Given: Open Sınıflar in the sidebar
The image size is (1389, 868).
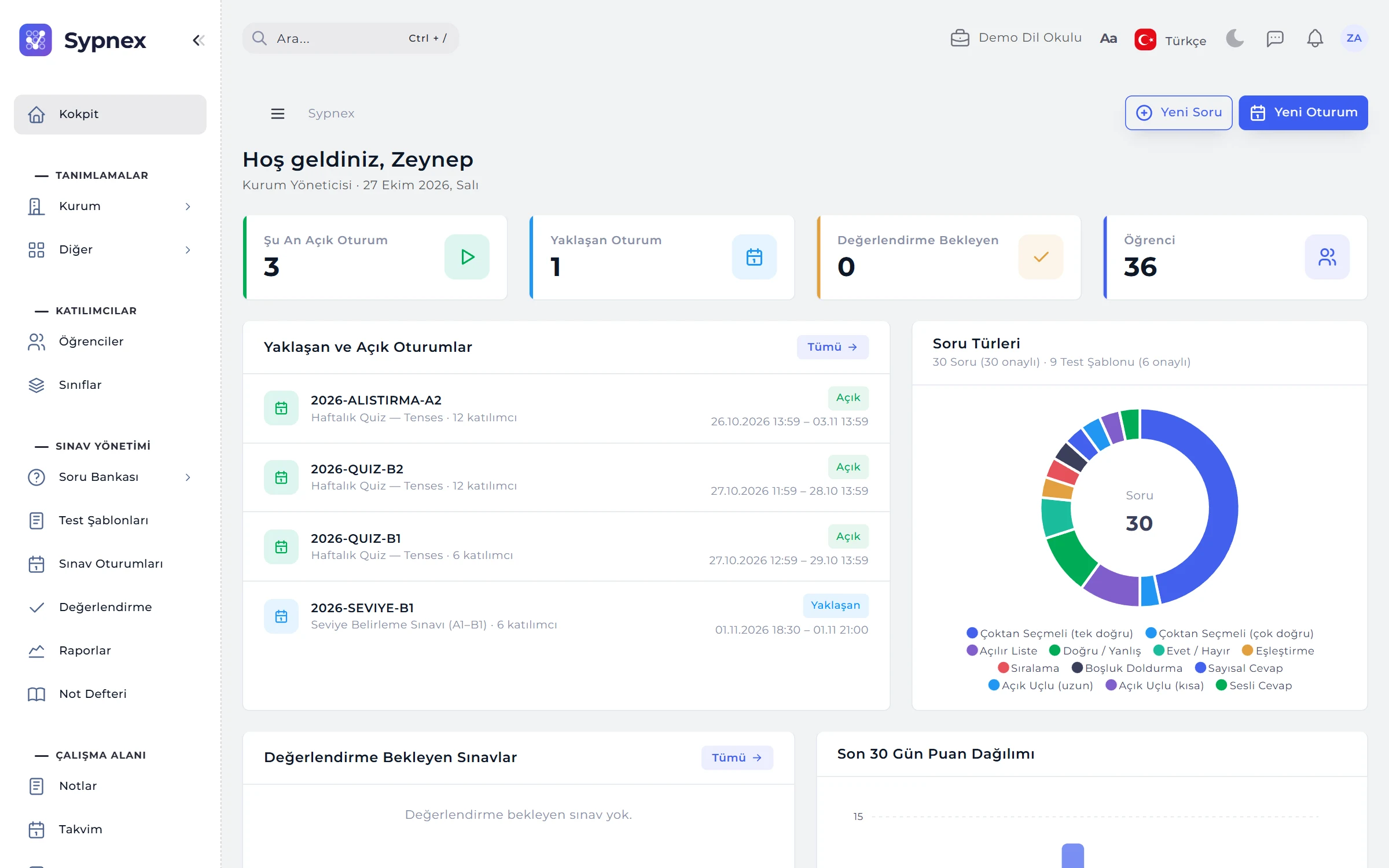Looking at the screenshot, I should coord(110,385).
